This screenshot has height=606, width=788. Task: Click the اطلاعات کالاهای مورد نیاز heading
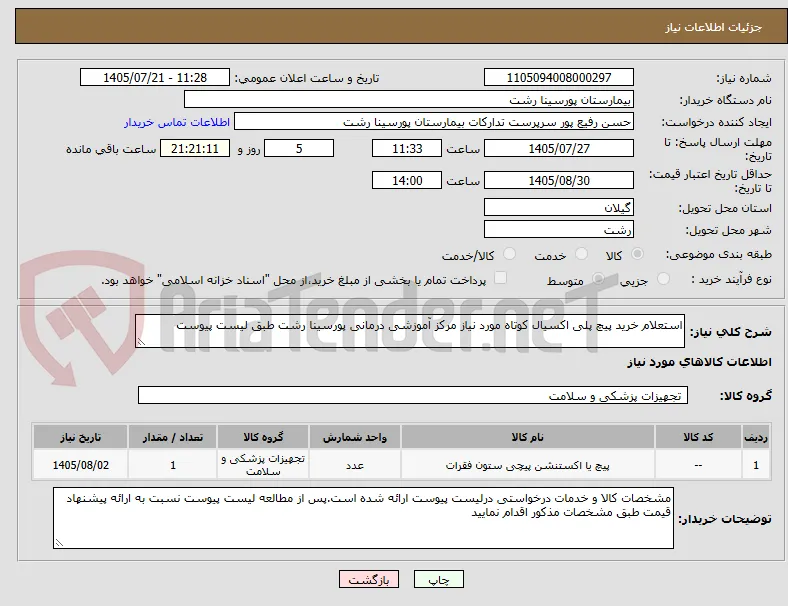click(x=699, y=362)
